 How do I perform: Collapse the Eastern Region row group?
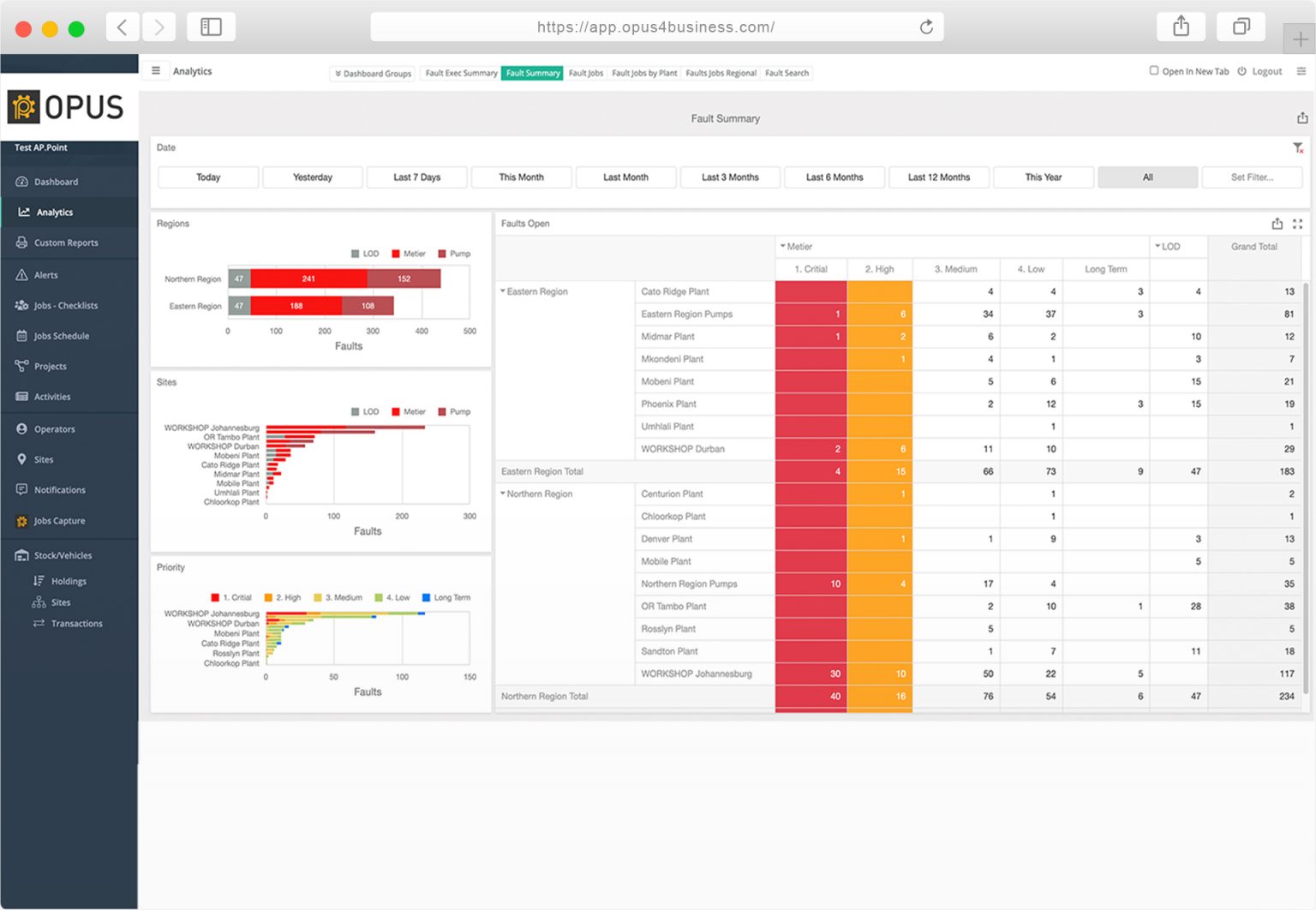pyautogui.click(x=503, y=291)
